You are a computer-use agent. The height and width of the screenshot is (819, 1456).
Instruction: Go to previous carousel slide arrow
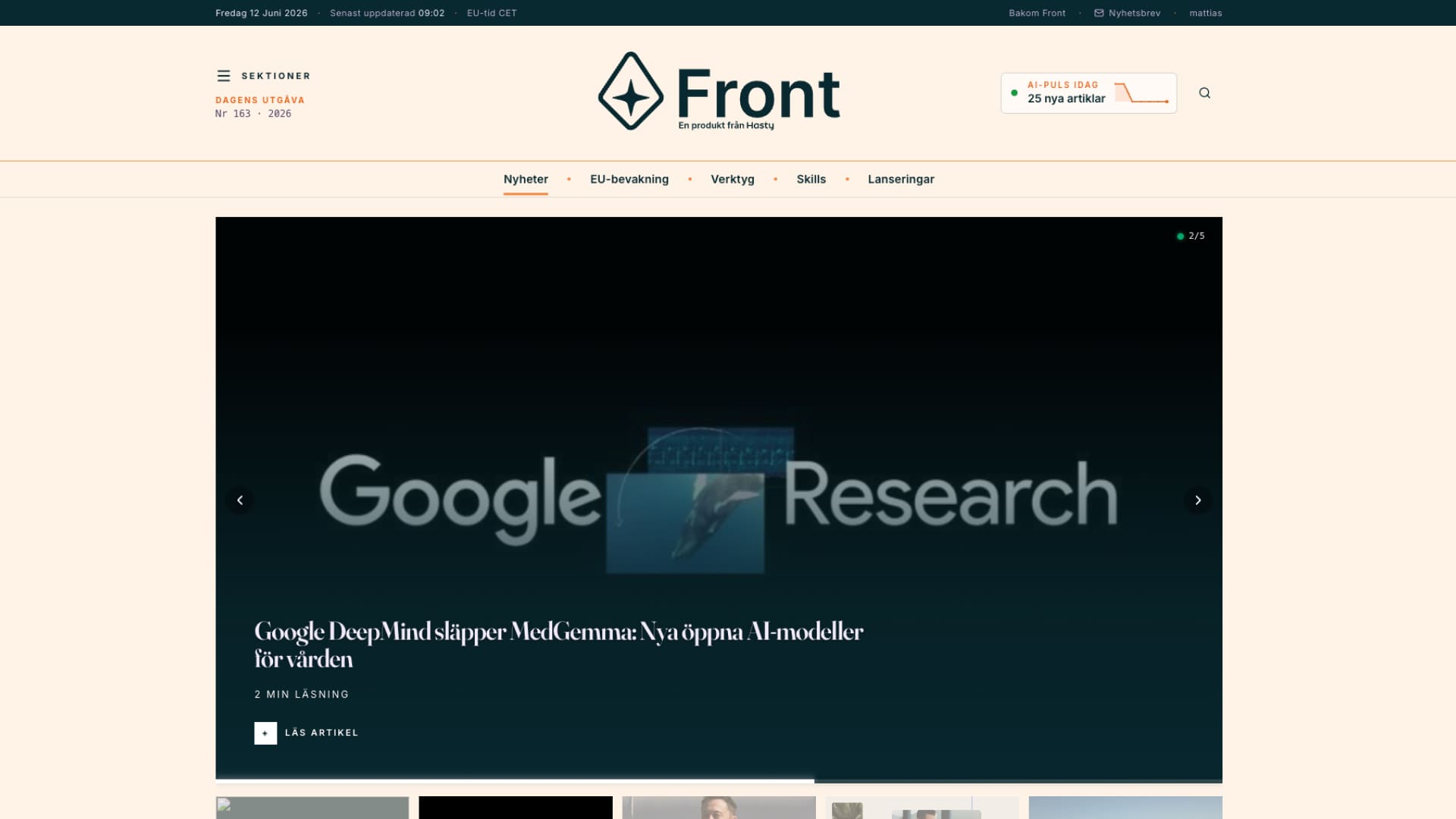point(240,500)
